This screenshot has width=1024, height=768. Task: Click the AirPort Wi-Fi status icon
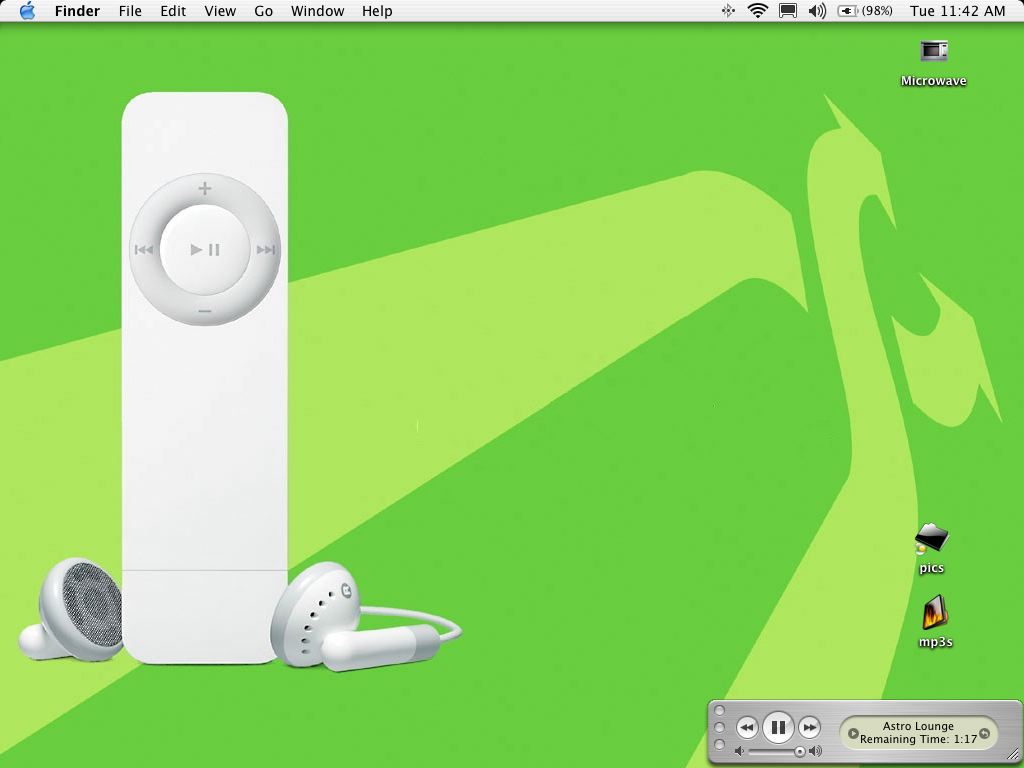tap(758, 11)
